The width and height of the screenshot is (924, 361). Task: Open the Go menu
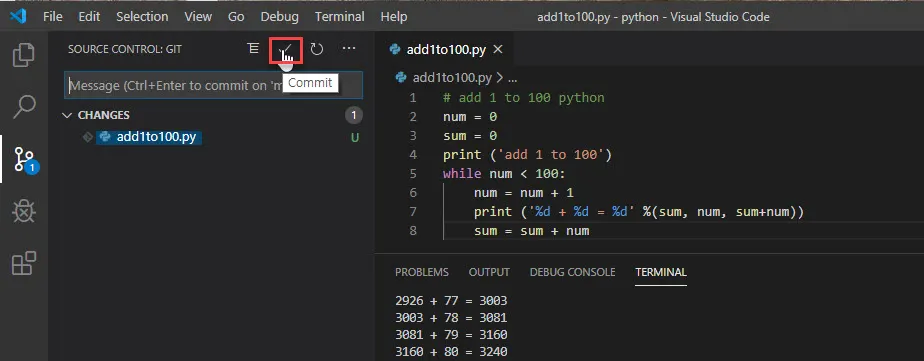[x=236, y=16]
